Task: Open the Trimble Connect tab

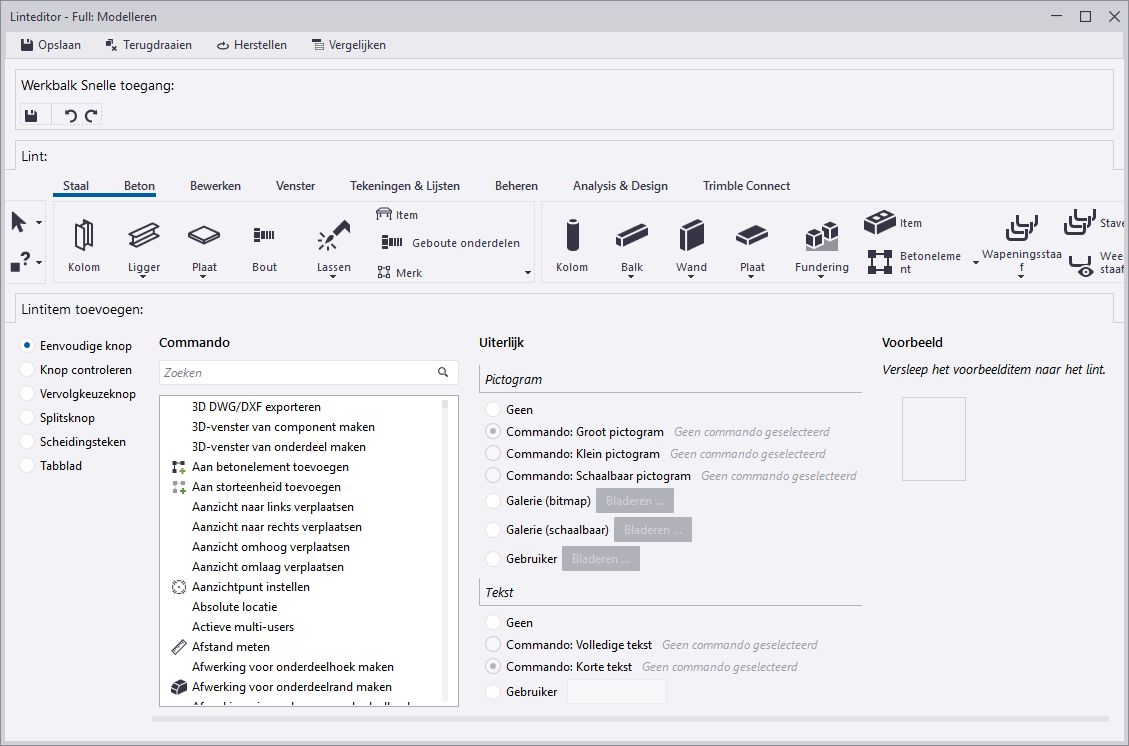Action: pyautogui.click(x=746, y=186)
